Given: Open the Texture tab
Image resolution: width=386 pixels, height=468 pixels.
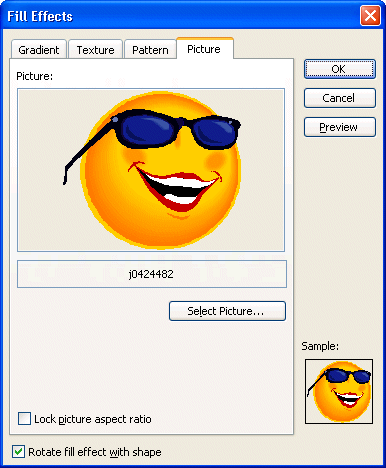Looking at the screenshot, I should tap(95, 50).
